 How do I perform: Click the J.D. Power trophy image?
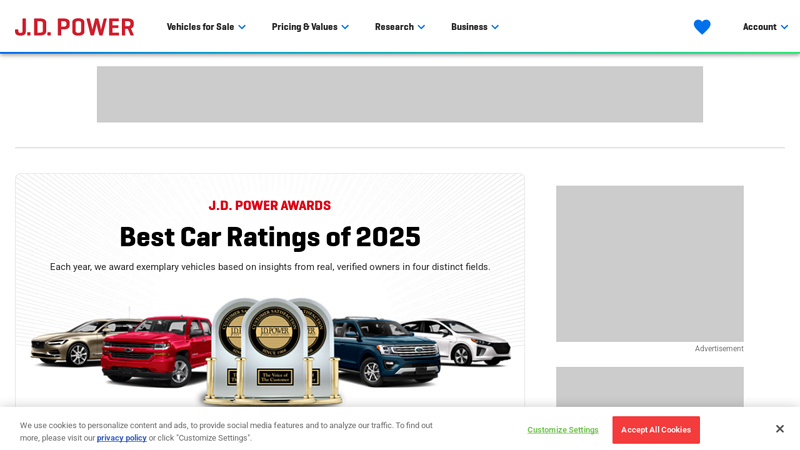[274, 352]
